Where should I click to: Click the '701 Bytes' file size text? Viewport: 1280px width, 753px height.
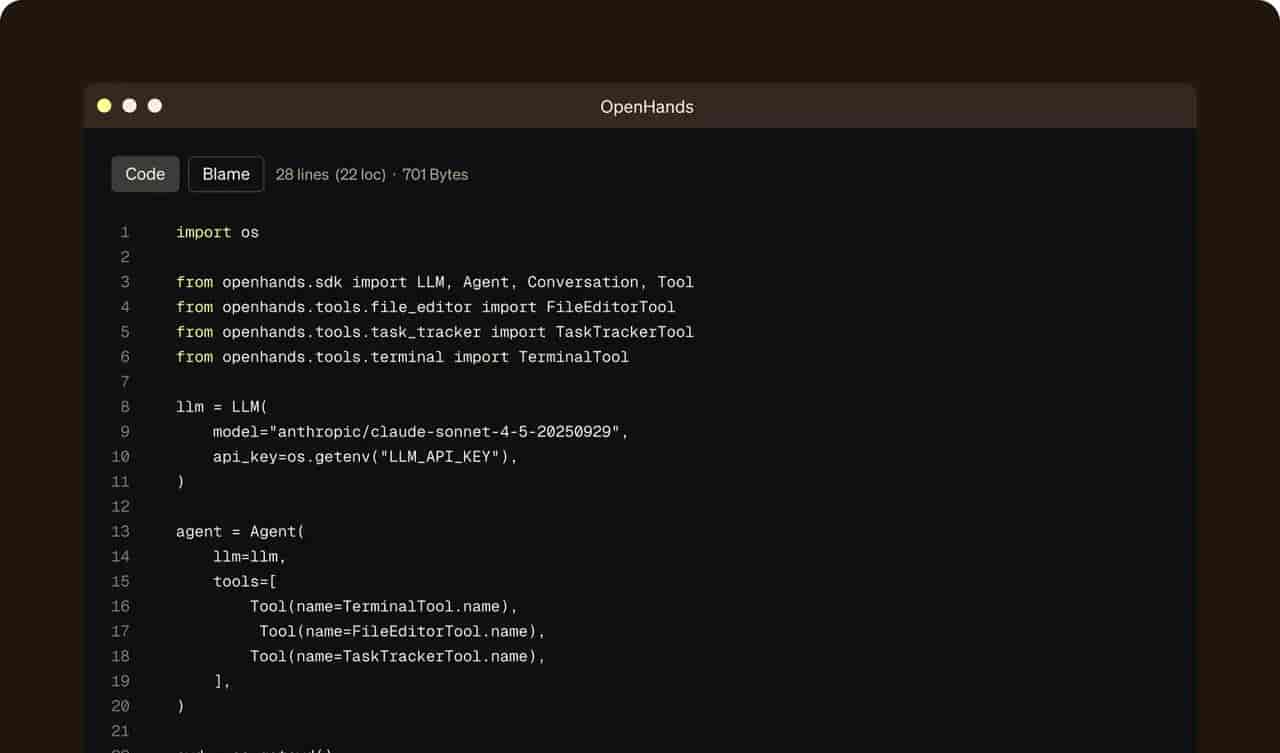pyautogui.click(x=435, y=174)
